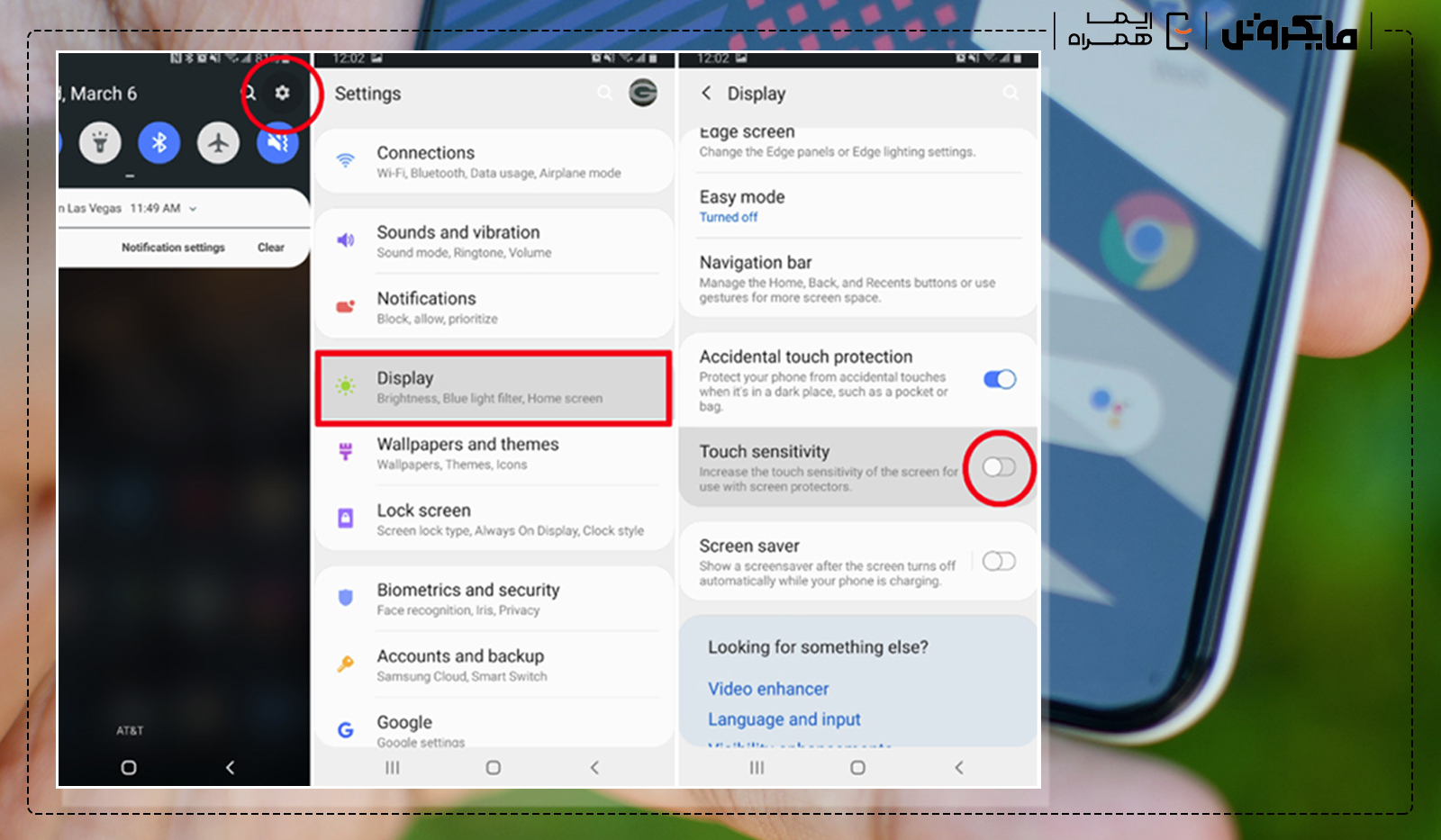The image size is (1441, 840).
Task: Tap home button in notification panel screen
Action: [x=129, y=768]
